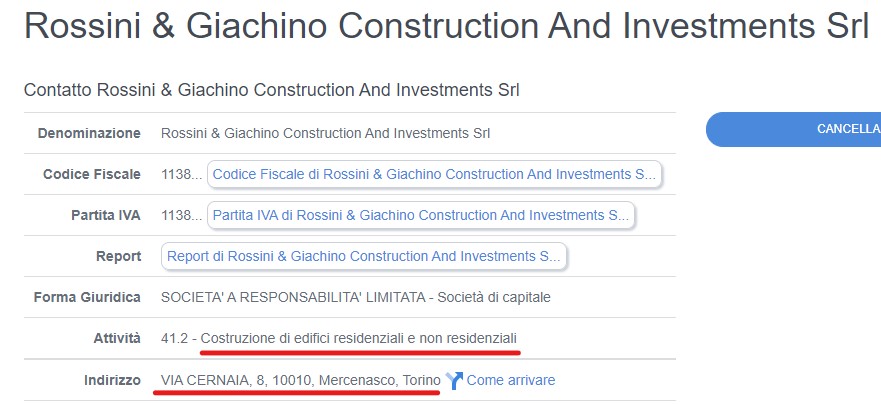
Task: Select the Report row label
Action: point(118,256)
